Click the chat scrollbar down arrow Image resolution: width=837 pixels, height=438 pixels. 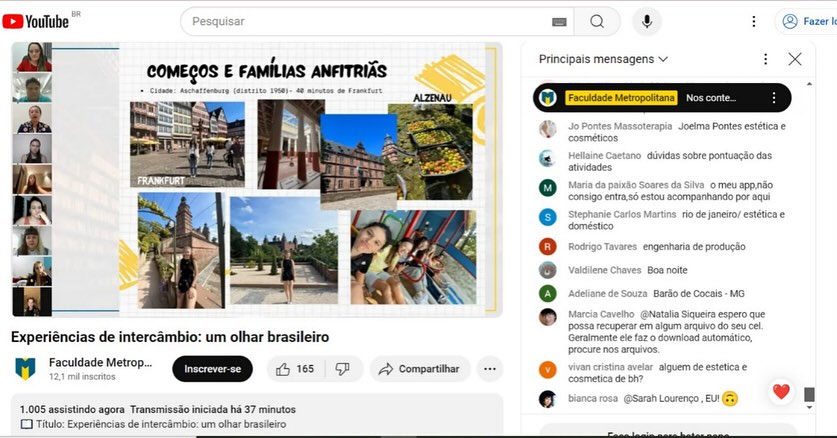(x=809, y=408)
